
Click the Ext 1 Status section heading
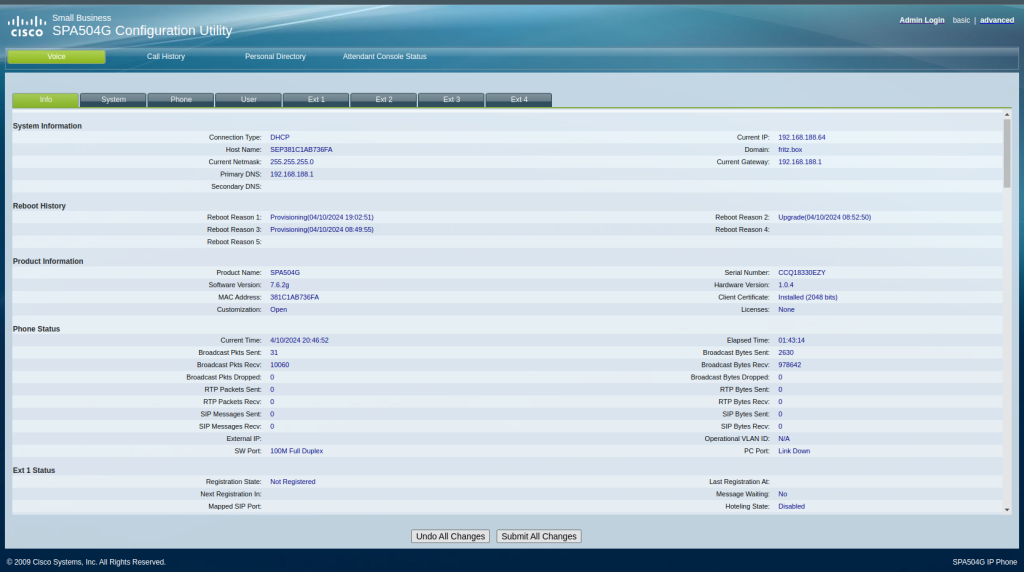coord(34,471)
